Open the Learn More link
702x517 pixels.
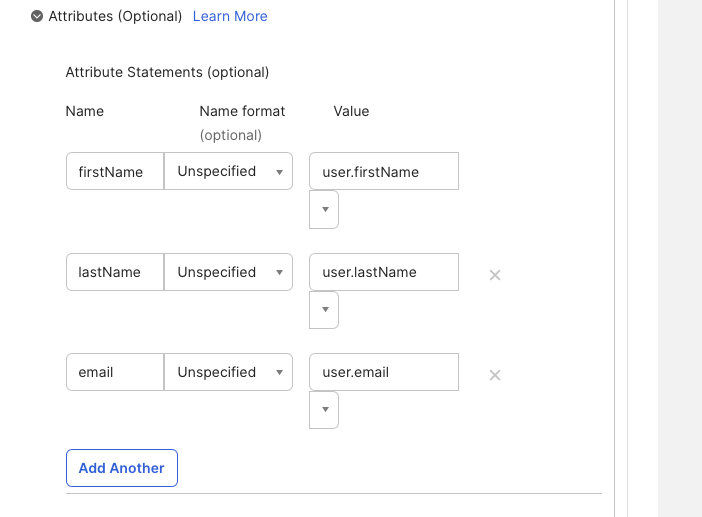[x=230, y=17]
